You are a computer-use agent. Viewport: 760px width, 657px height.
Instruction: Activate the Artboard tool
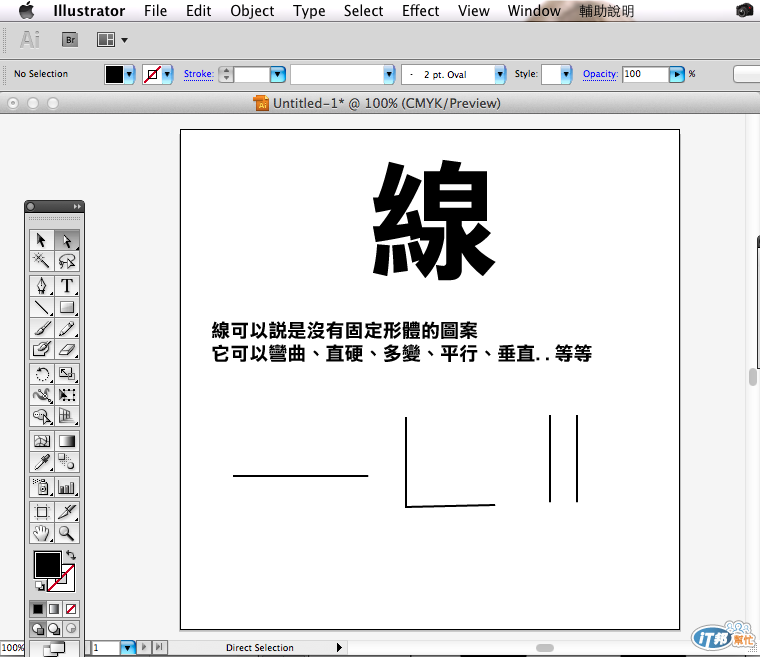click(42, 512)
